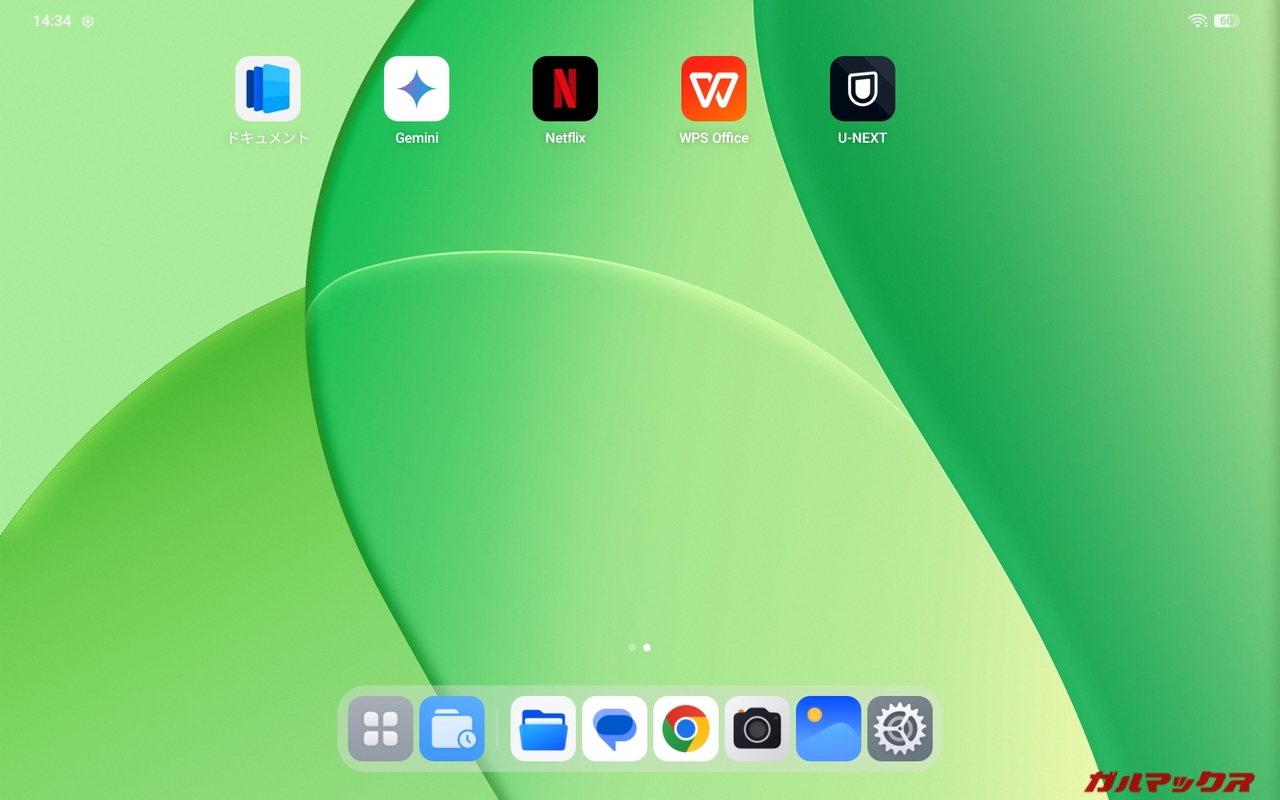Tap the battery level indicator
This screenshot has height=800, width=1280.
click(1226, 21)
